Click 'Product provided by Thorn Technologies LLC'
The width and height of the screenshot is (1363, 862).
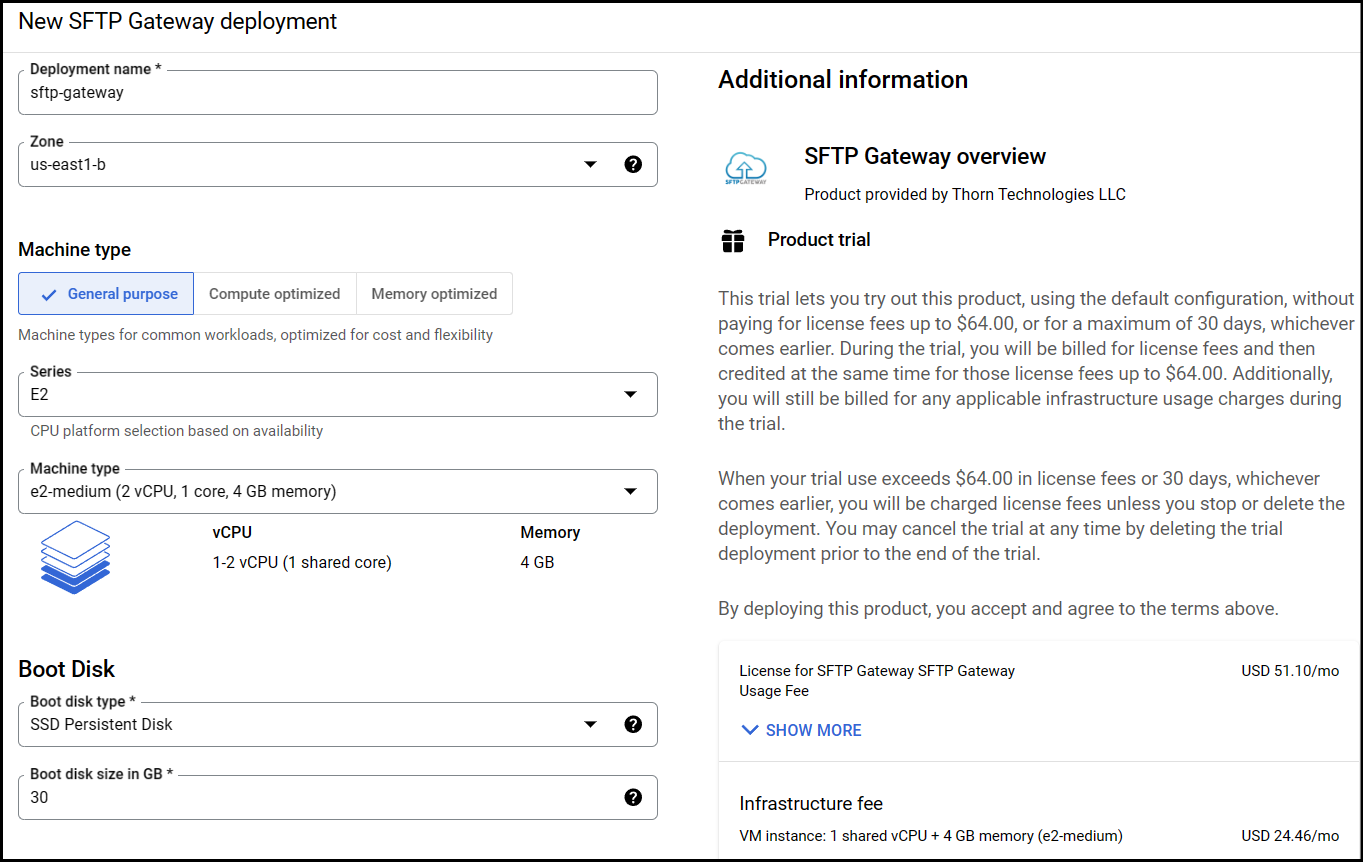pyautogui.click(x=965, y=194)
